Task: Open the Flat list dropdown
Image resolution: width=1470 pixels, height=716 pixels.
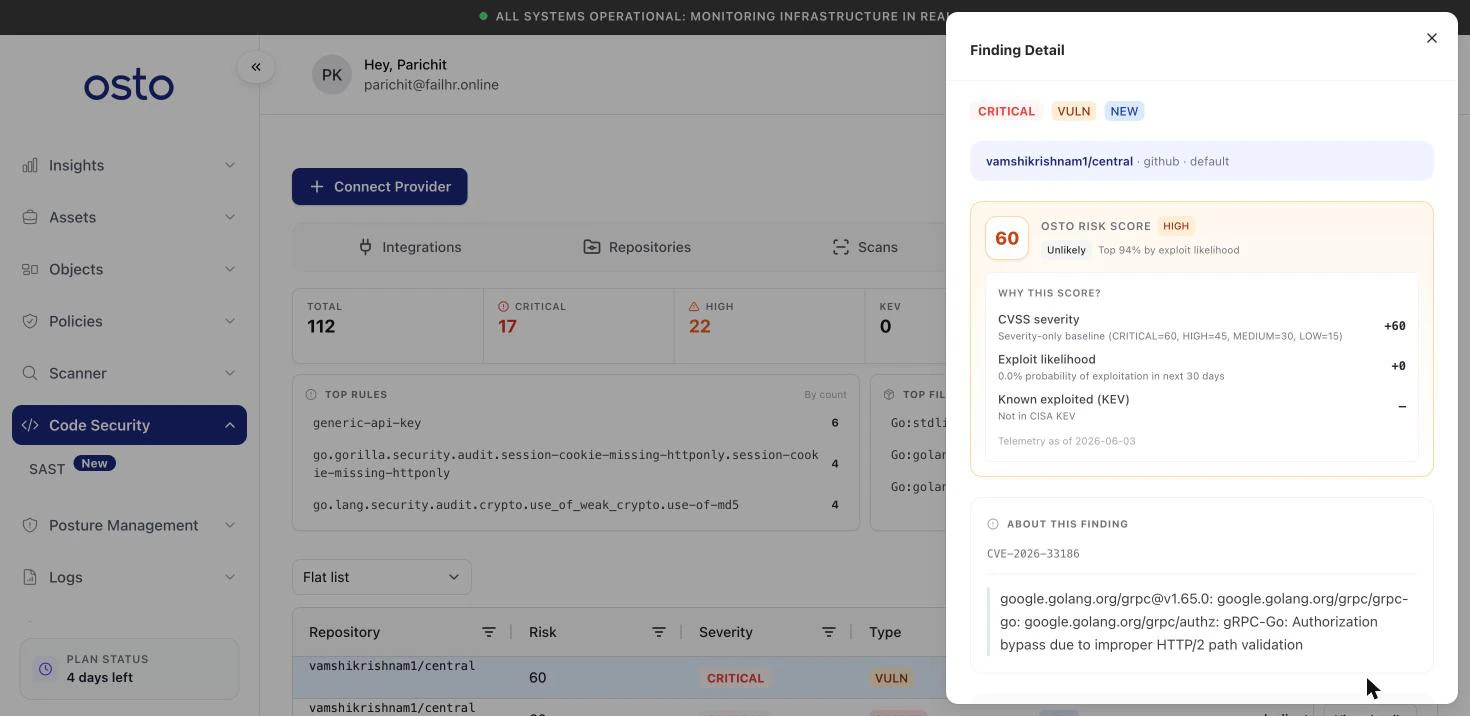Action: pos(382,577)
